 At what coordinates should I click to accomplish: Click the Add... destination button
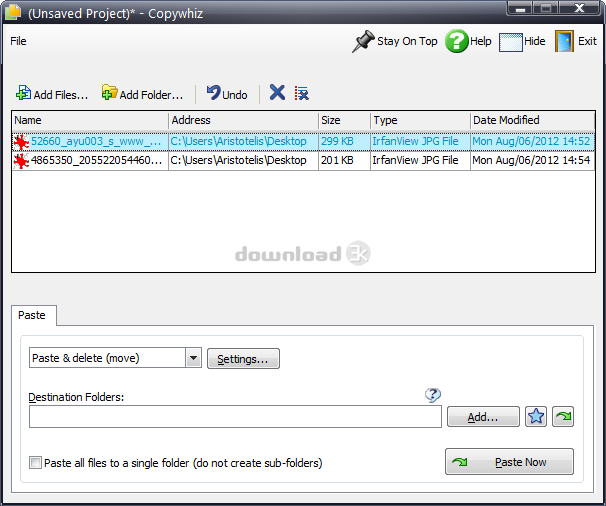pyautogui.click(x=482, y=417)
